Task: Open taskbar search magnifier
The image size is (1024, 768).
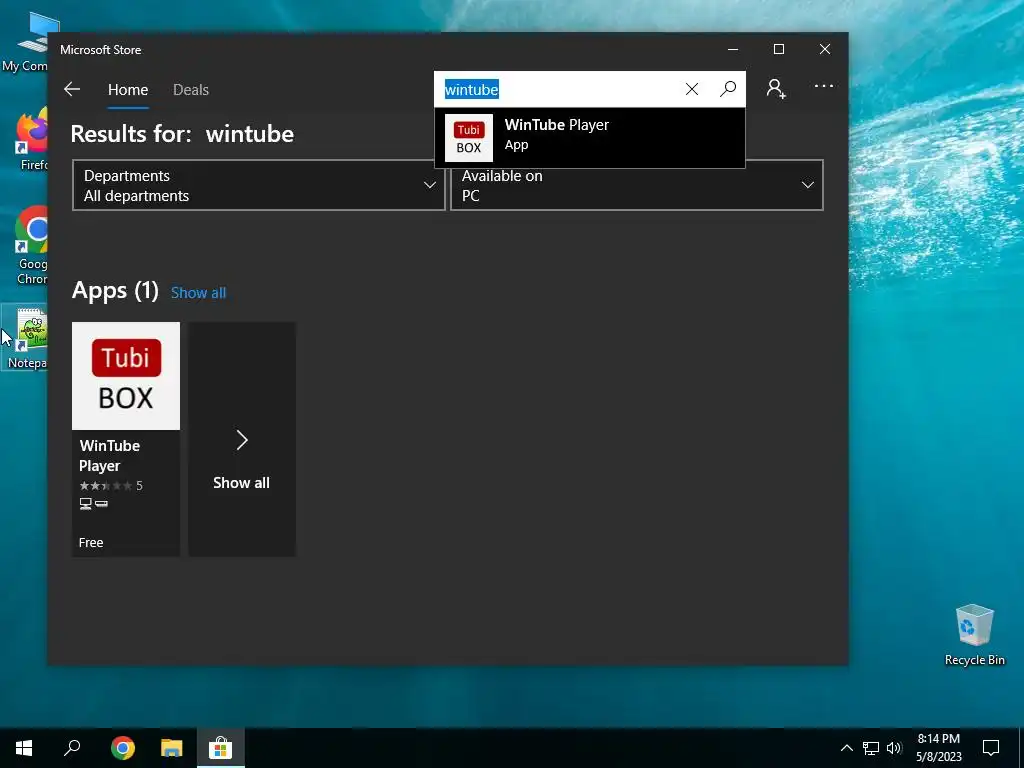Action: coord(72,748)
